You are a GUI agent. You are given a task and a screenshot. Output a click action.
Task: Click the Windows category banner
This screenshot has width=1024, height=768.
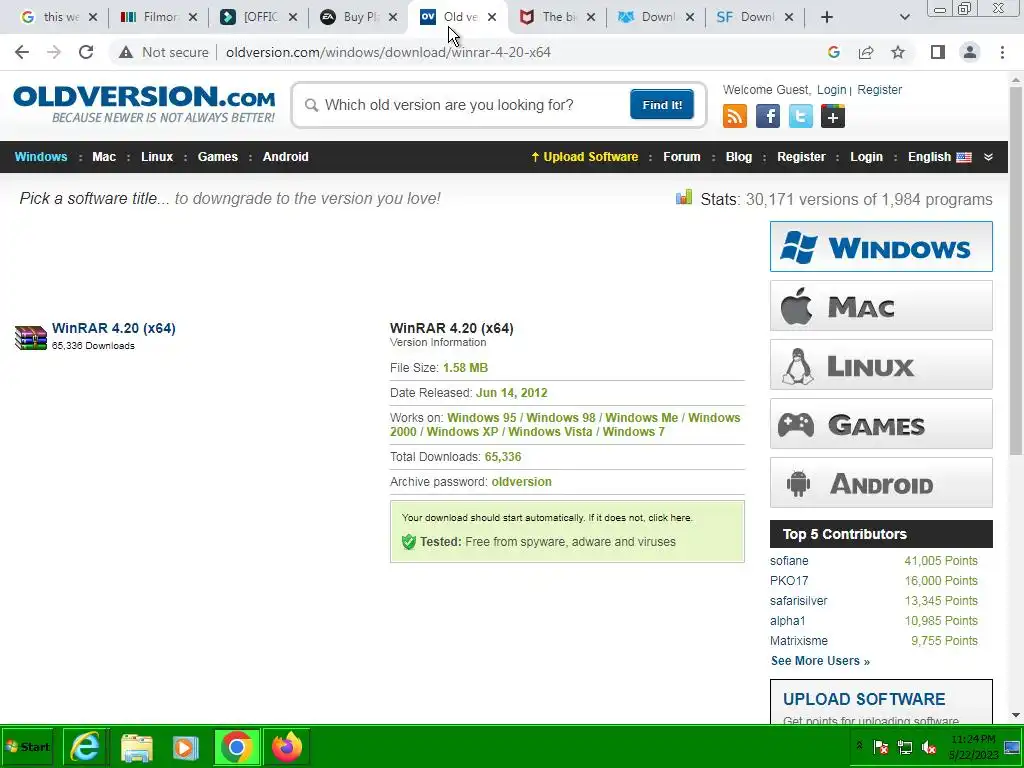(881, 246)
